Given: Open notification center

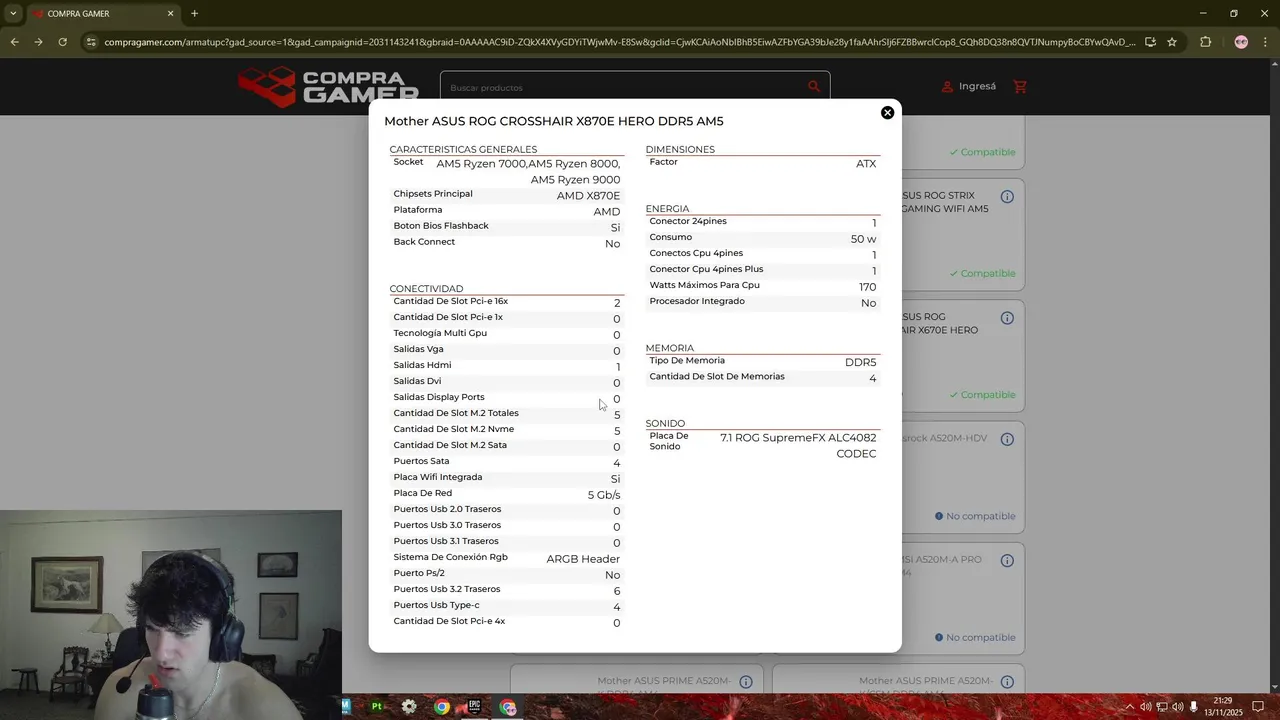Looking at the screenshot, I should pyautogui.click(x=1258, y=707).
